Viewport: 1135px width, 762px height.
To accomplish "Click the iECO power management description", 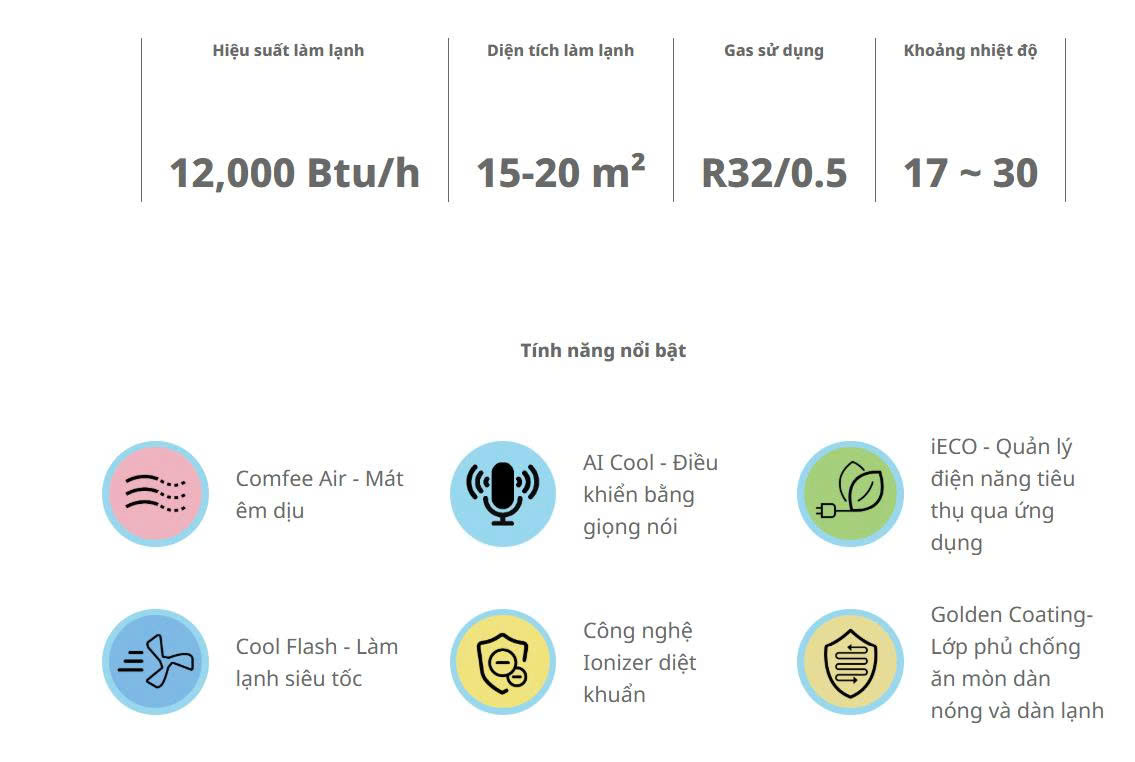I will coord(1002,494).
